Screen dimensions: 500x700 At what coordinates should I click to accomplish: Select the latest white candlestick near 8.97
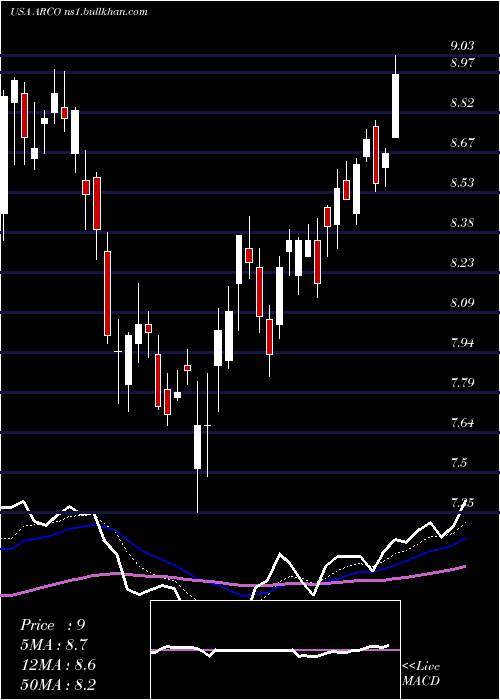click(x=396, y=106)
